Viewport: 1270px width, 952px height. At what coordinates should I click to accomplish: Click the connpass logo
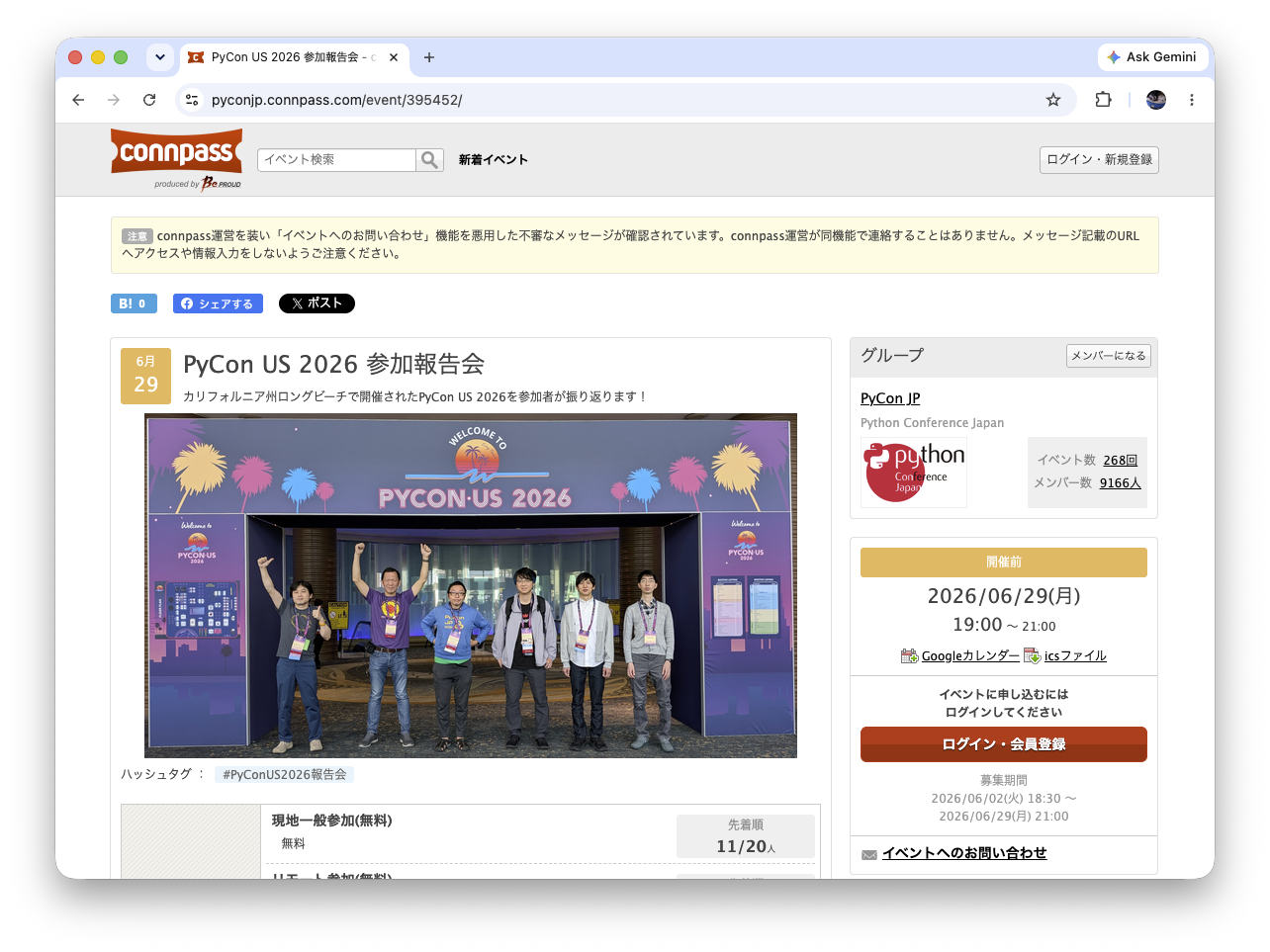point(177,153)
